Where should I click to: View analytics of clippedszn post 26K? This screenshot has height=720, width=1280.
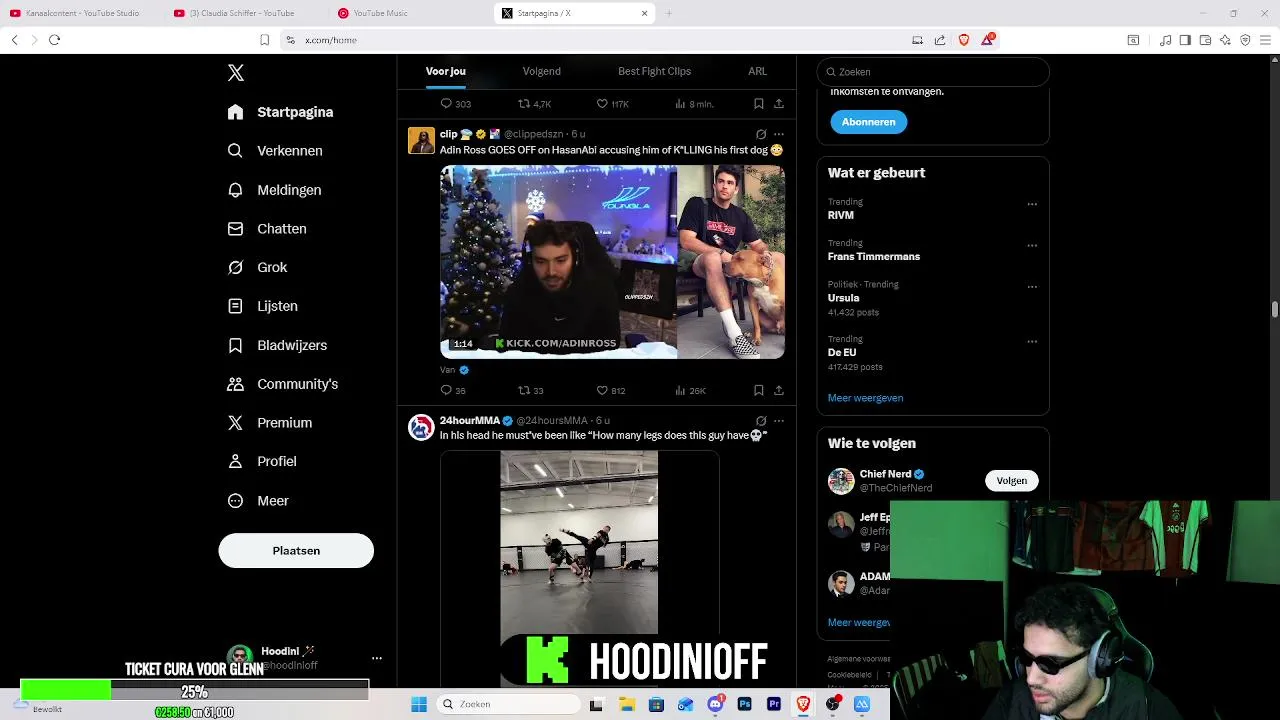[690, 391]
